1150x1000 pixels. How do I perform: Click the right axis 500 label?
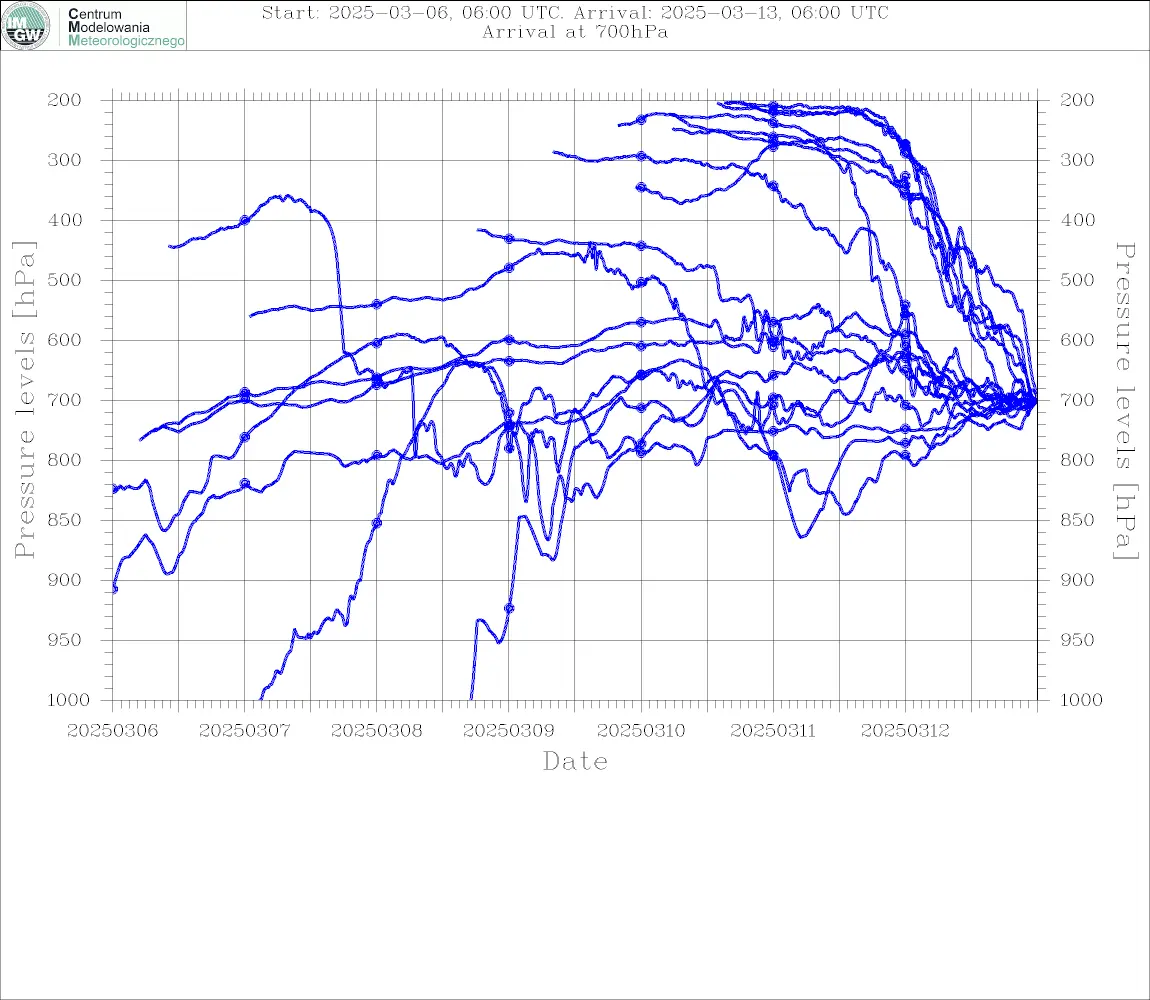click(x=1077, y=280)
